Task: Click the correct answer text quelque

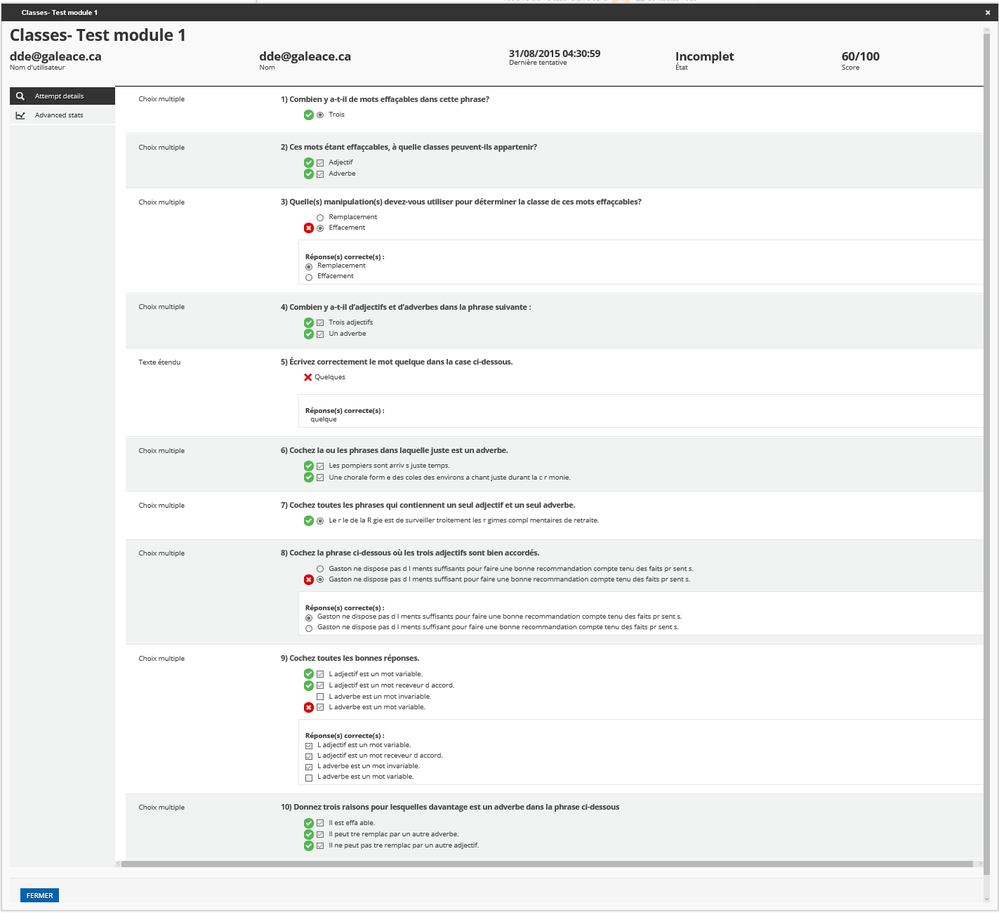Action: coord(324,420)
